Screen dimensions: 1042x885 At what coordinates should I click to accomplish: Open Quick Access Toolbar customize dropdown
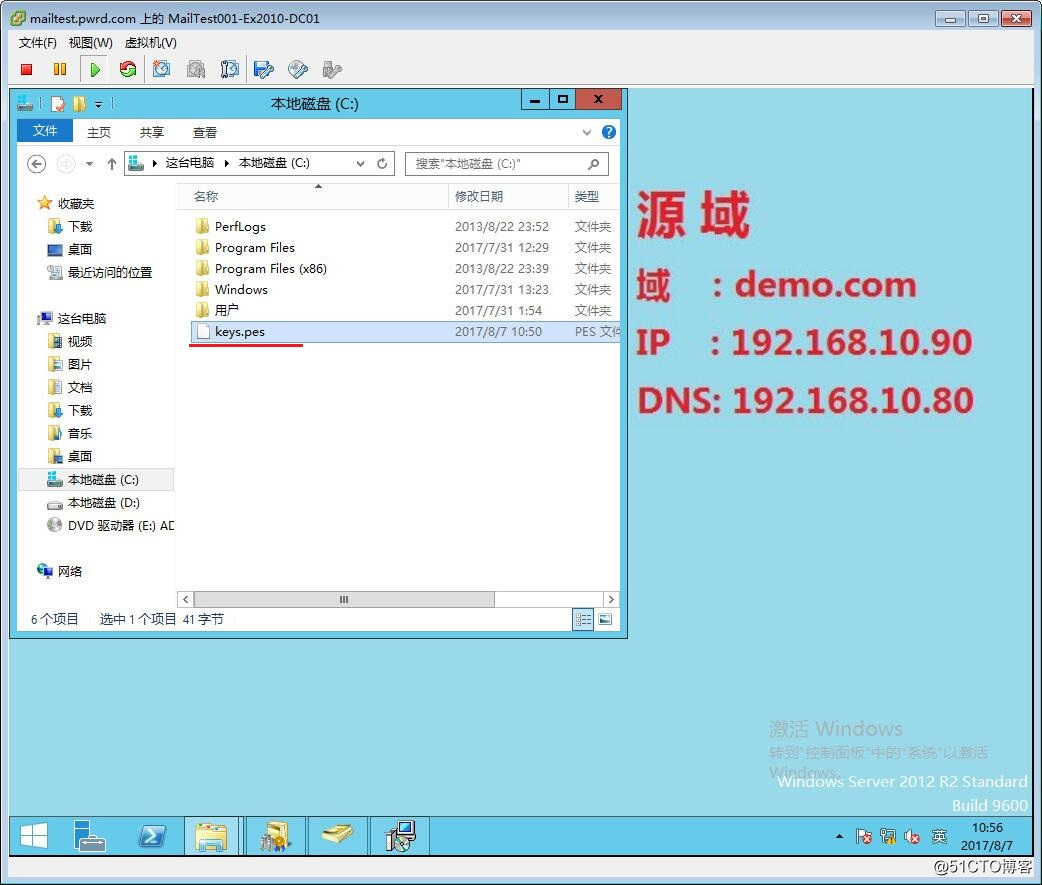click(x=98, y=104)
